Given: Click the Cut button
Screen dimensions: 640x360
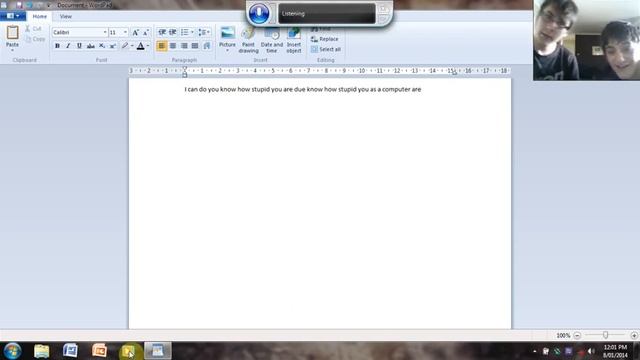Looking at the screenshot, I should (33, 29).
